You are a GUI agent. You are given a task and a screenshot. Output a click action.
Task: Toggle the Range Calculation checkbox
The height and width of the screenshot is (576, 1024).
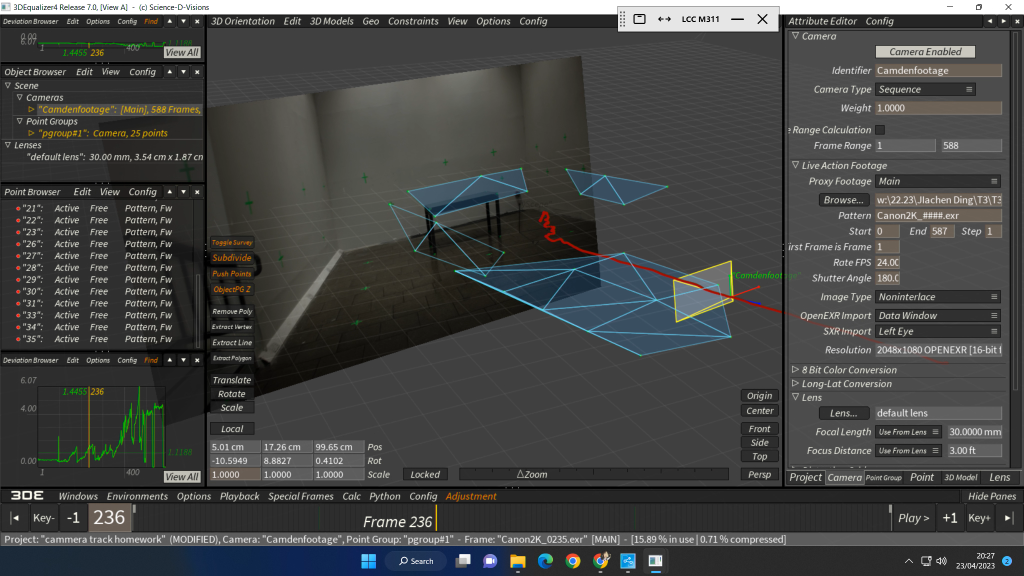(x=880, y=129)
